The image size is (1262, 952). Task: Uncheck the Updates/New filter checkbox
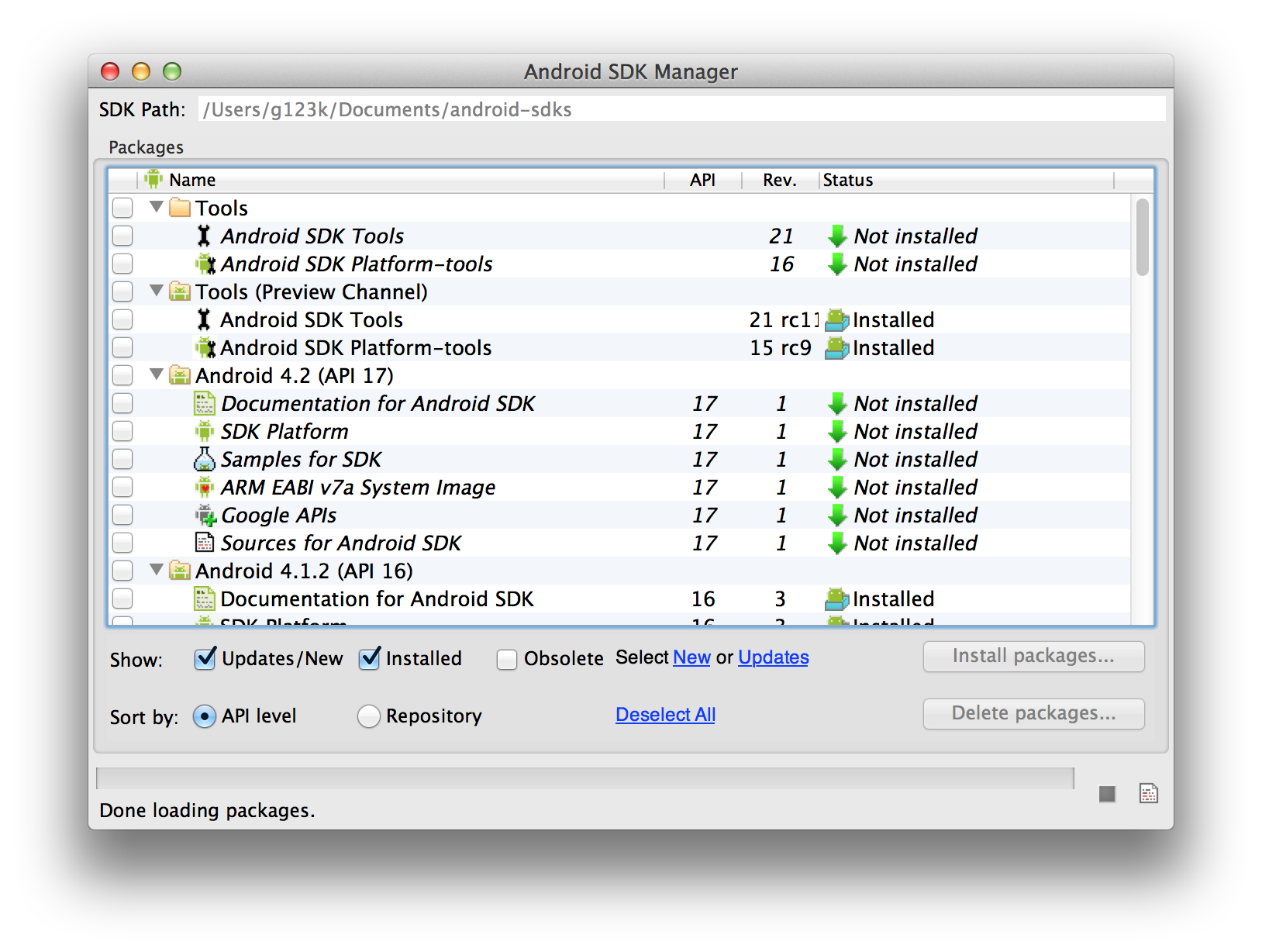coord(205,659)
